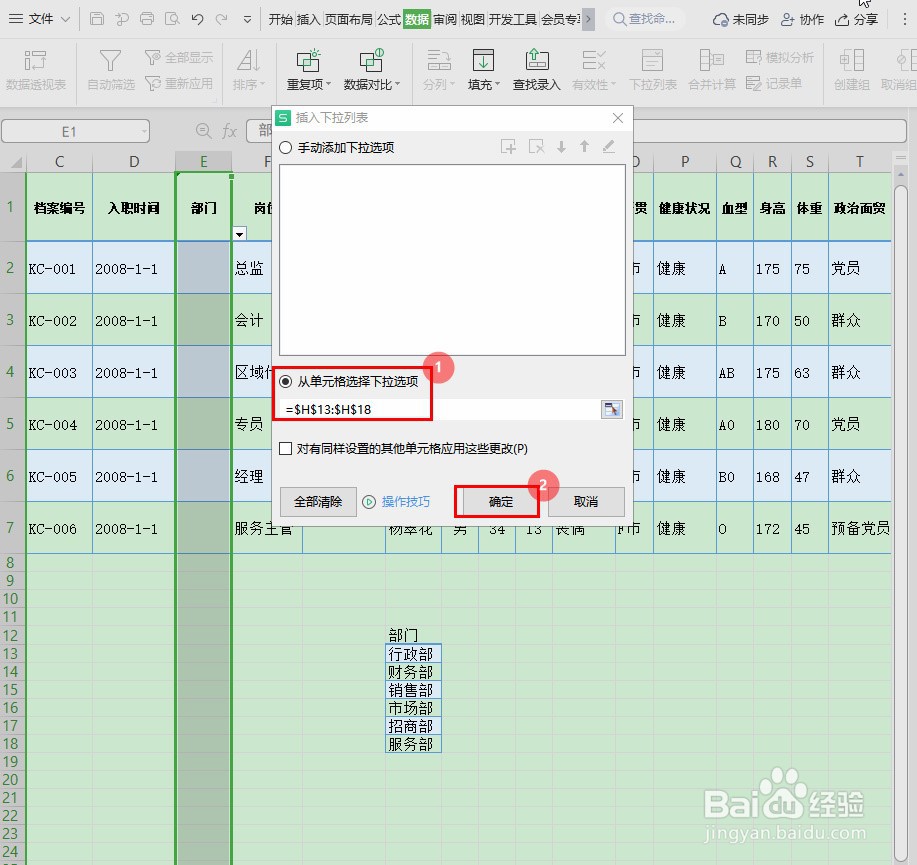Expand the quick access toolbar customize arrow

tap(247, 19)
